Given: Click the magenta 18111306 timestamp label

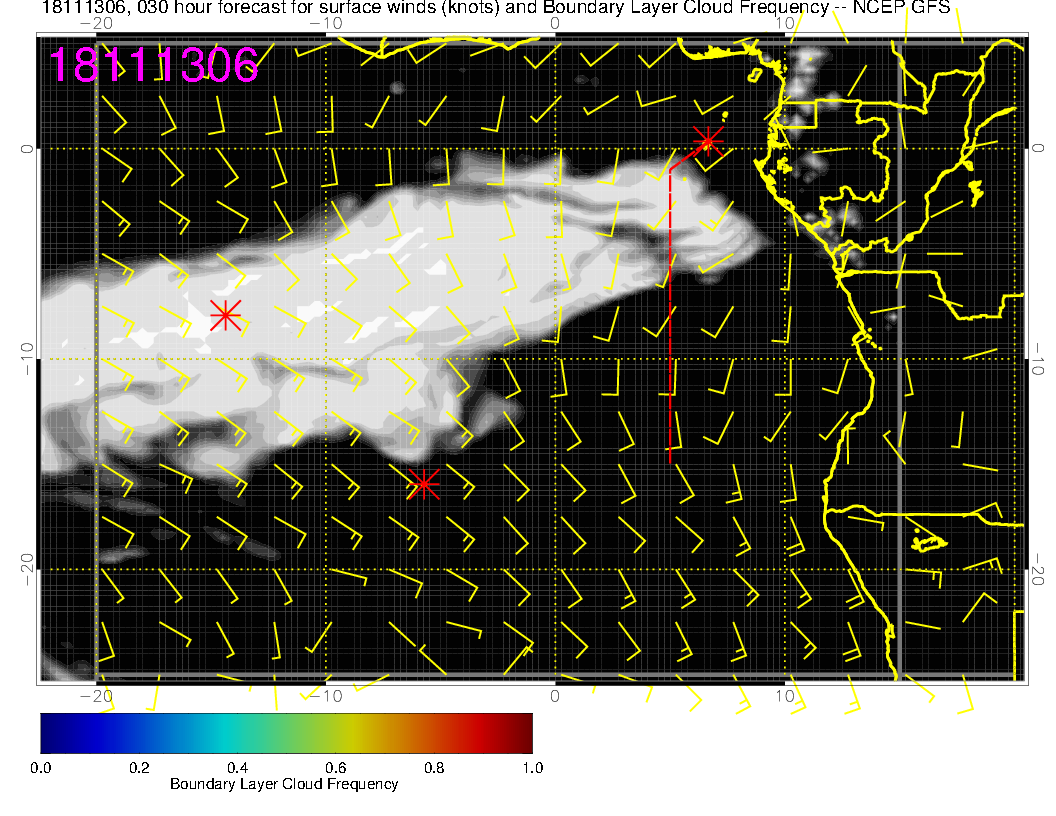Looking at the screenshot, I should pyautogui.click(x=154, y=65).
